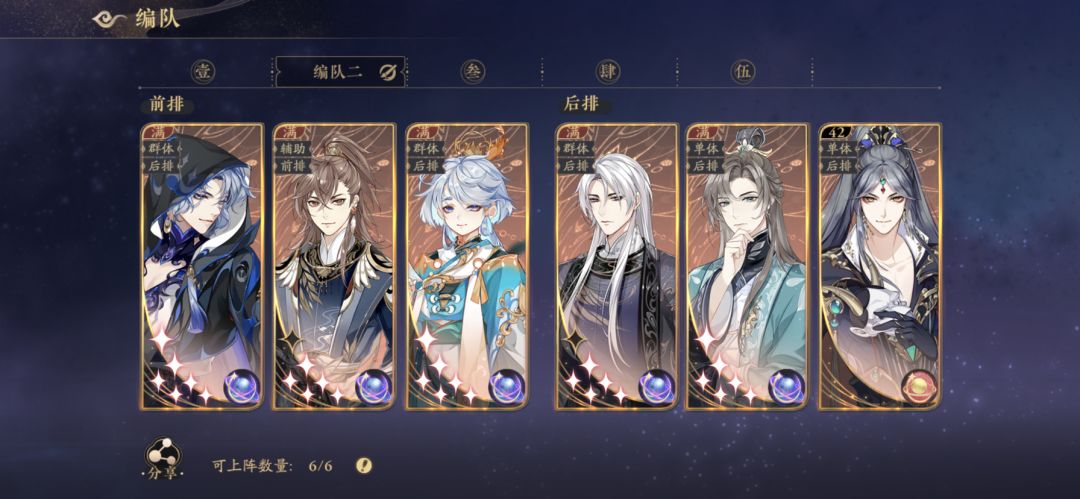This screenshot has height=499, width=1080.
Task: Select the long white-haired back row card
Action: [x=617, y=266]
